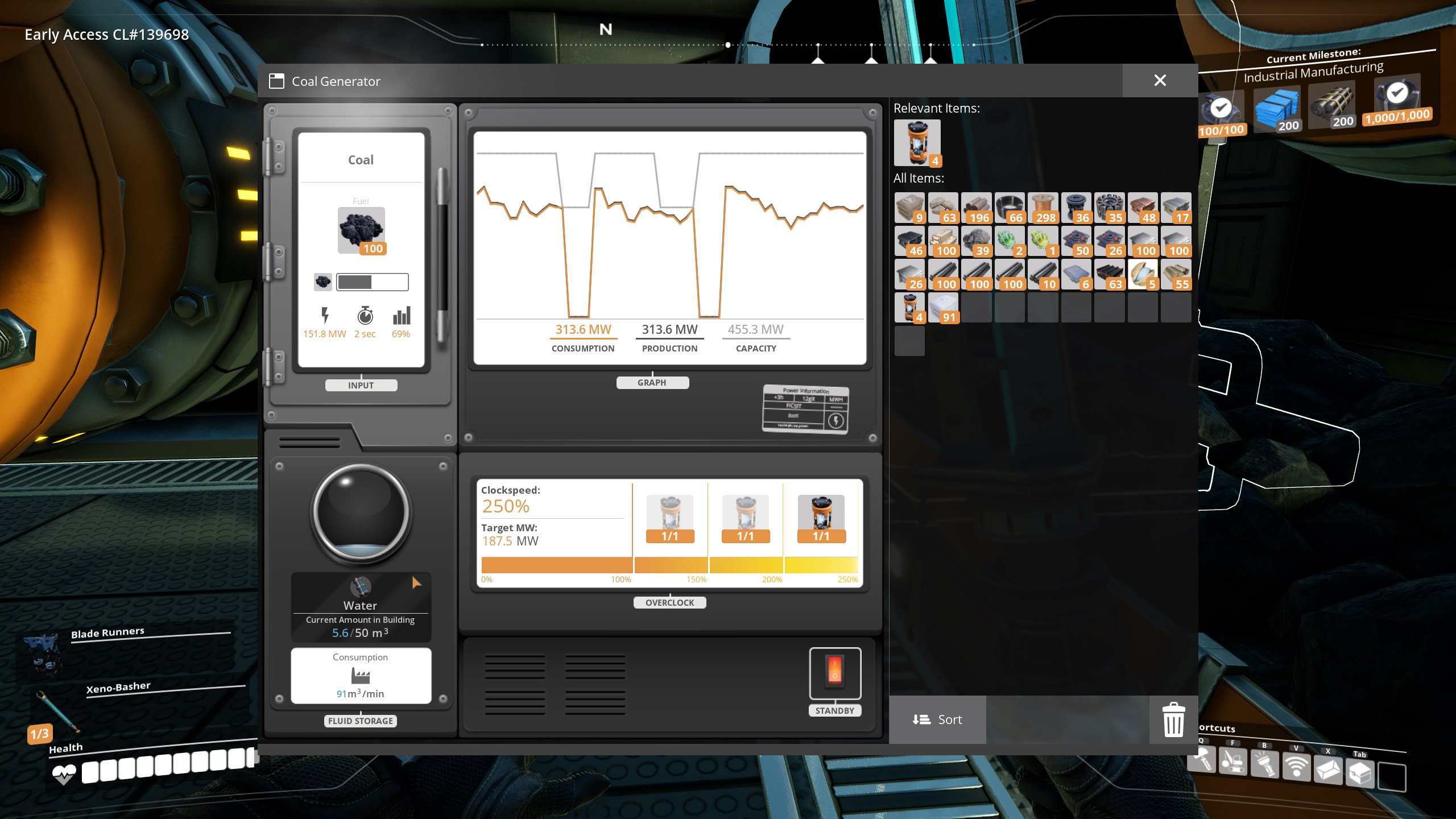Viewport: 1456px width, 819px height.
Task: Click the Clockspeed 250% value field
Action: click(506, 506)
